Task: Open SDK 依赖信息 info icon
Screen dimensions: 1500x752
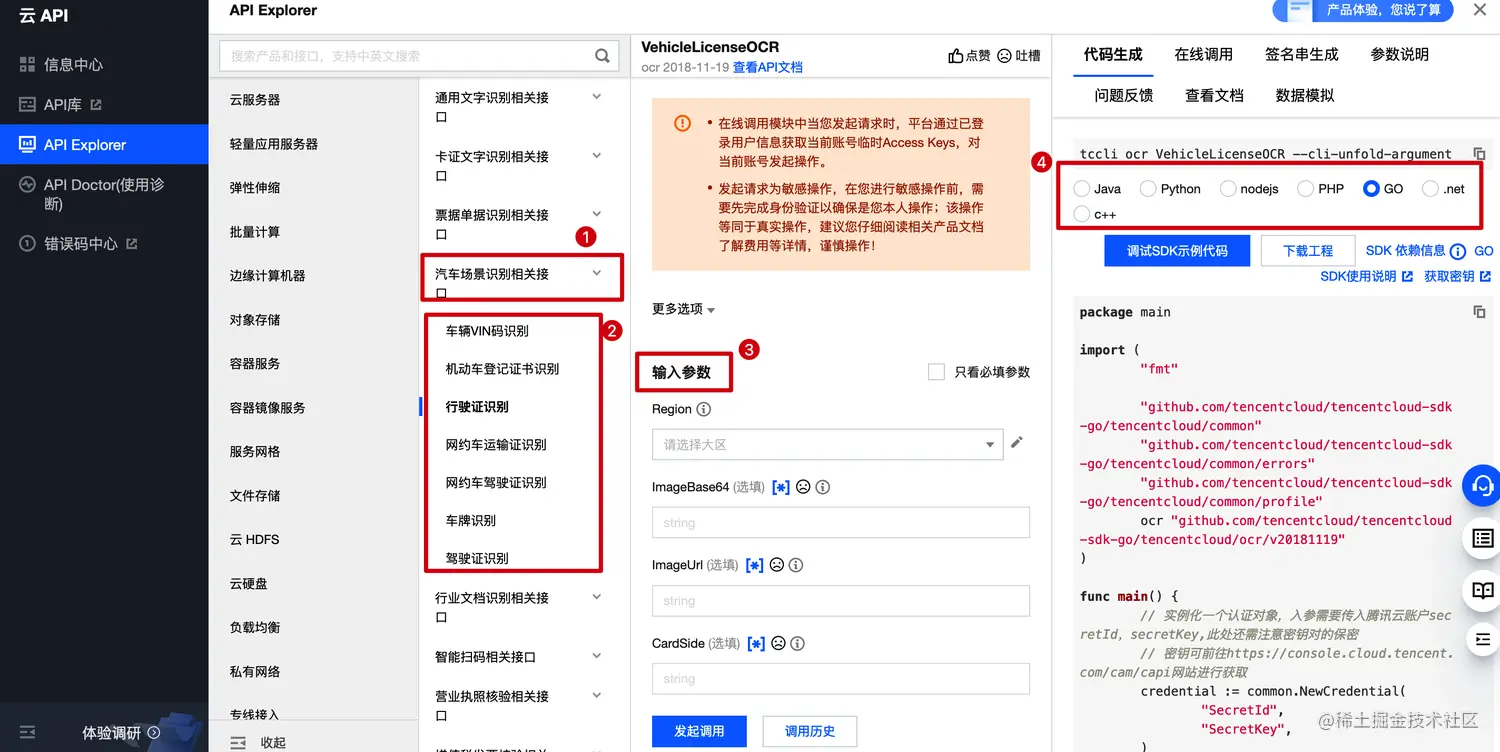Action: pyautogui.click(x=1458, y=251)
